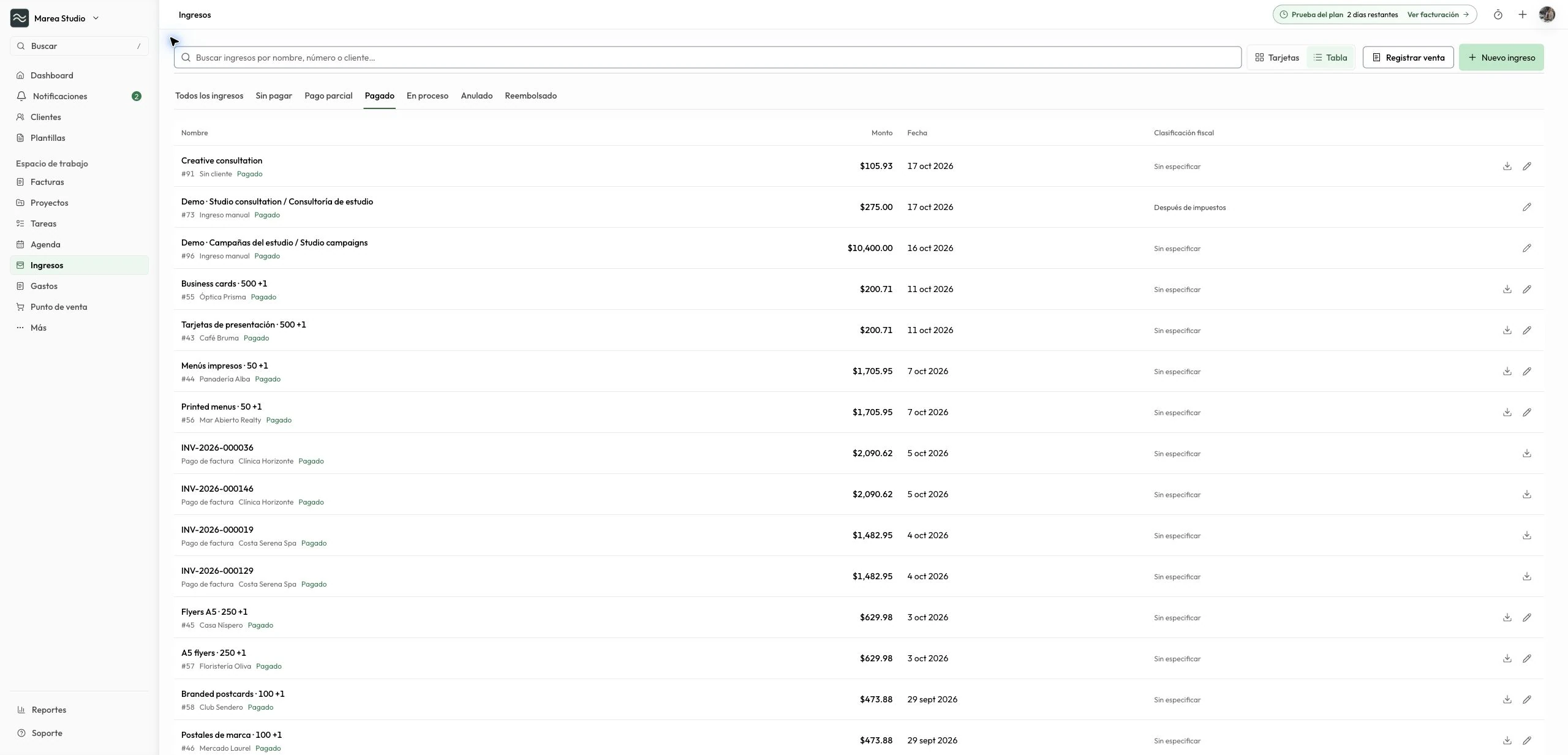The width and height of the screenshot is (1568, 755).
Task: Focus the Buscar ingresos search field
Action: 707,58
